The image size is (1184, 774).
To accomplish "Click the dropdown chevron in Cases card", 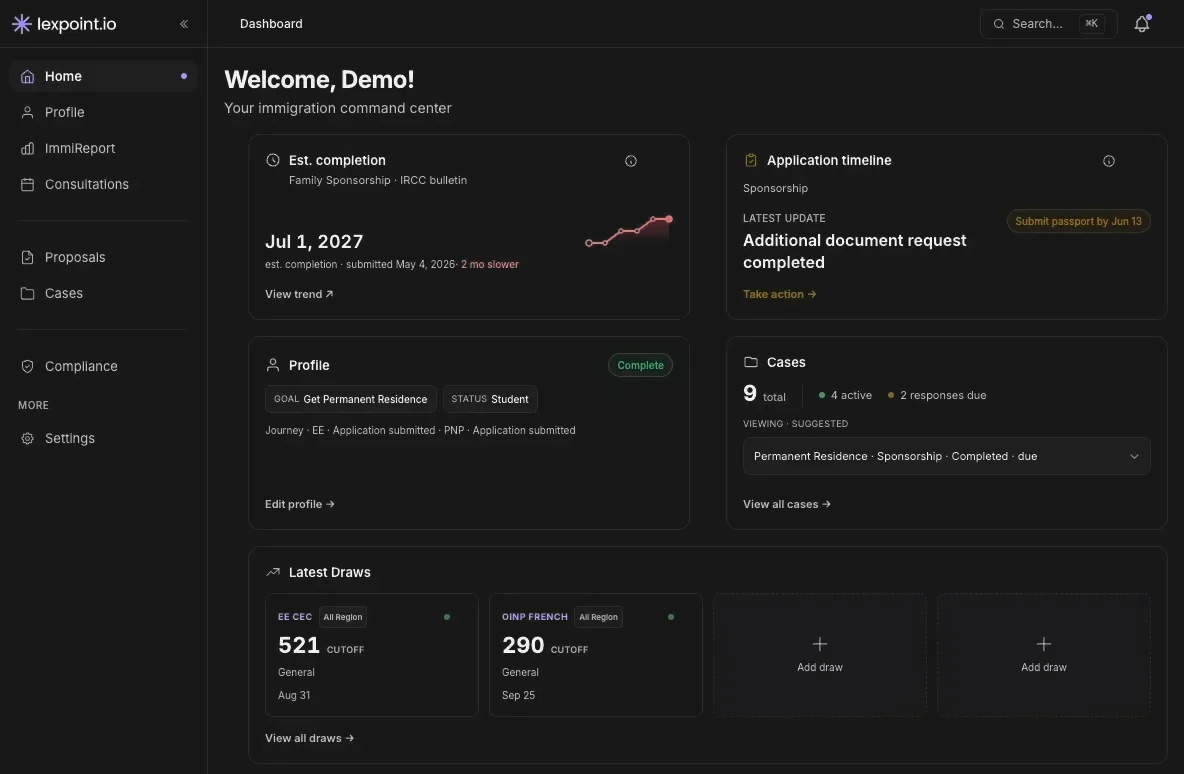I will (1134, 456).
